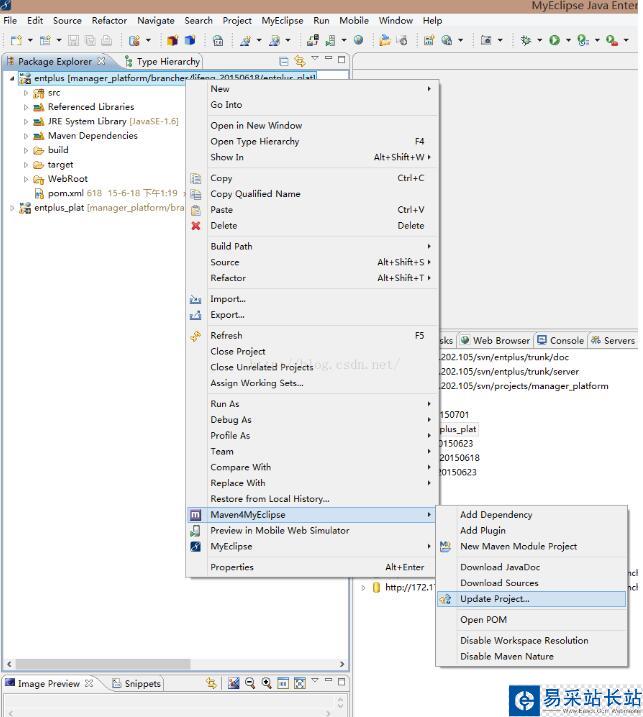Expand the WebRoot folder node
643x717 pixels.
(26, 179)
